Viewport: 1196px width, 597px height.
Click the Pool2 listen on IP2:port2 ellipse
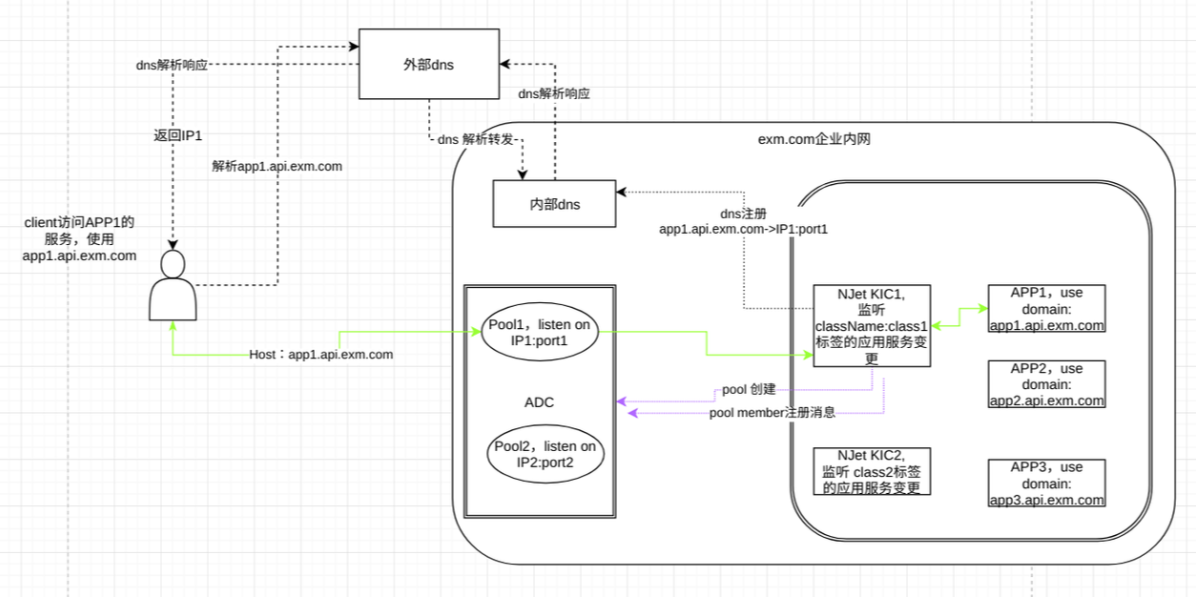tap(546, 454)
